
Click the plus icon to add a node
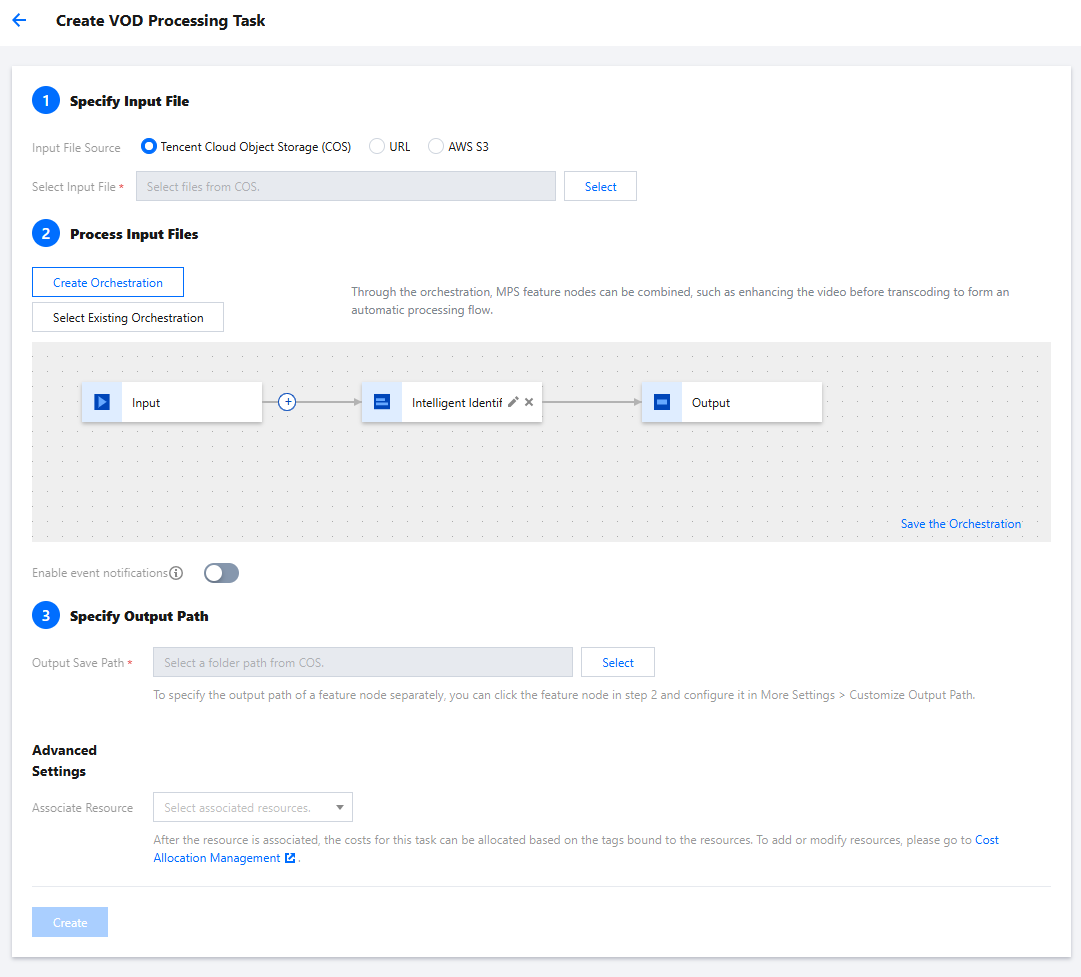[x=287, y=402]
